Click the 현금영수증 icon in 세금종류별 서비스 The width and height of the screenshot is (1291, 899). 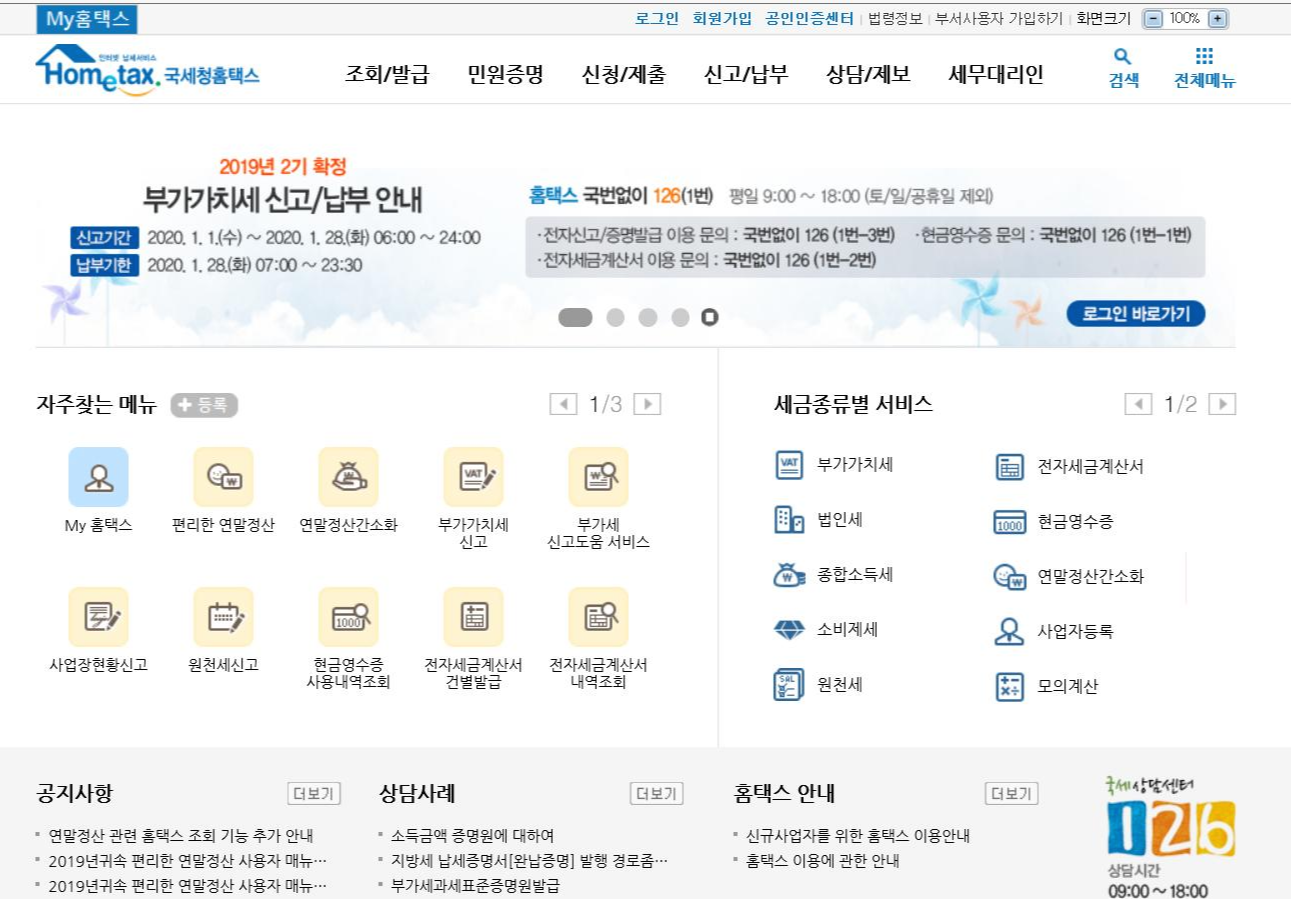tap(1009, 522)
